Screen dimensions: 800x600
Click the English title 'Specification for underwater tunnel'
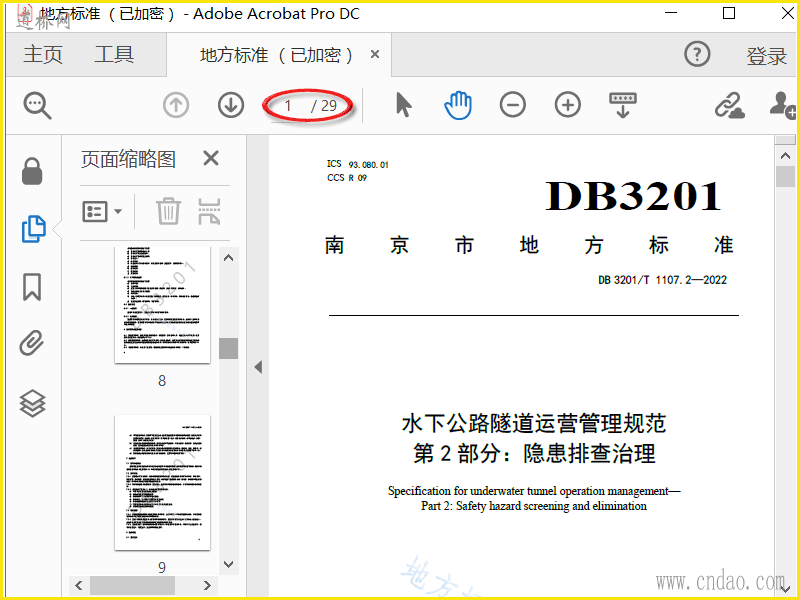click(x=534, y=491)
